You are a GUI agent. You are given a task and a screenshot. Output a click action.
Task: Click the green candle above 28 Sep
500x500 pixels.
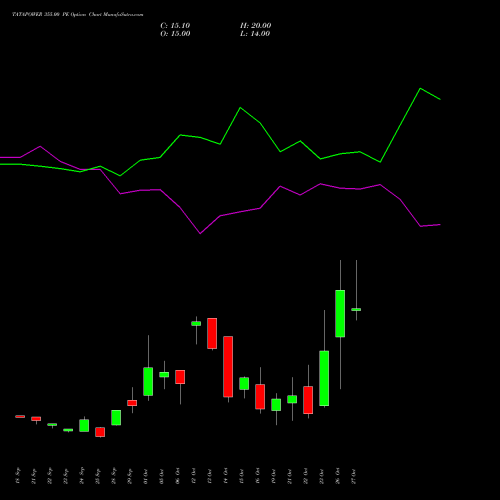point(116,418)
